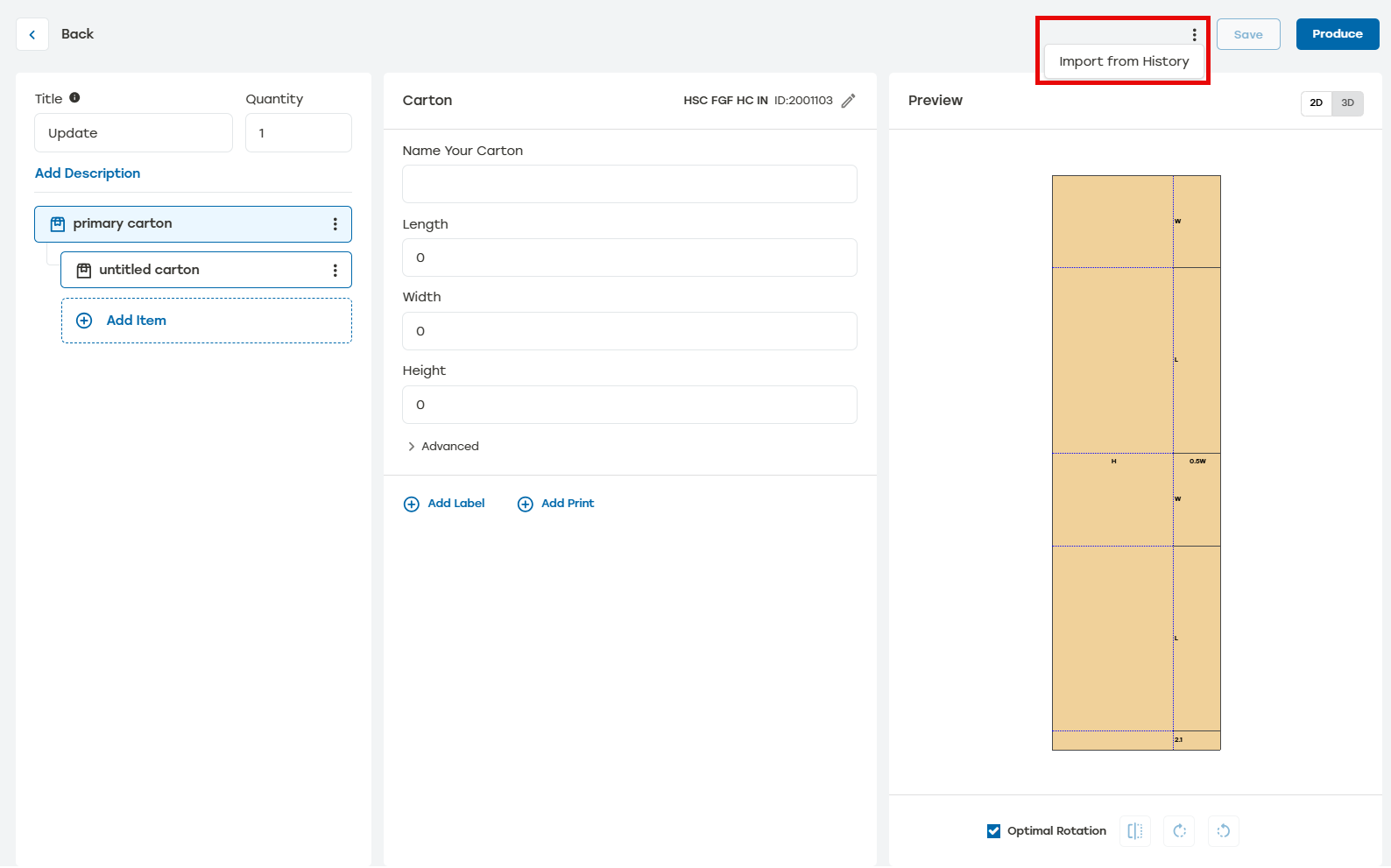Click the Title info icon
1391x868 pixels.
(74, 98)
